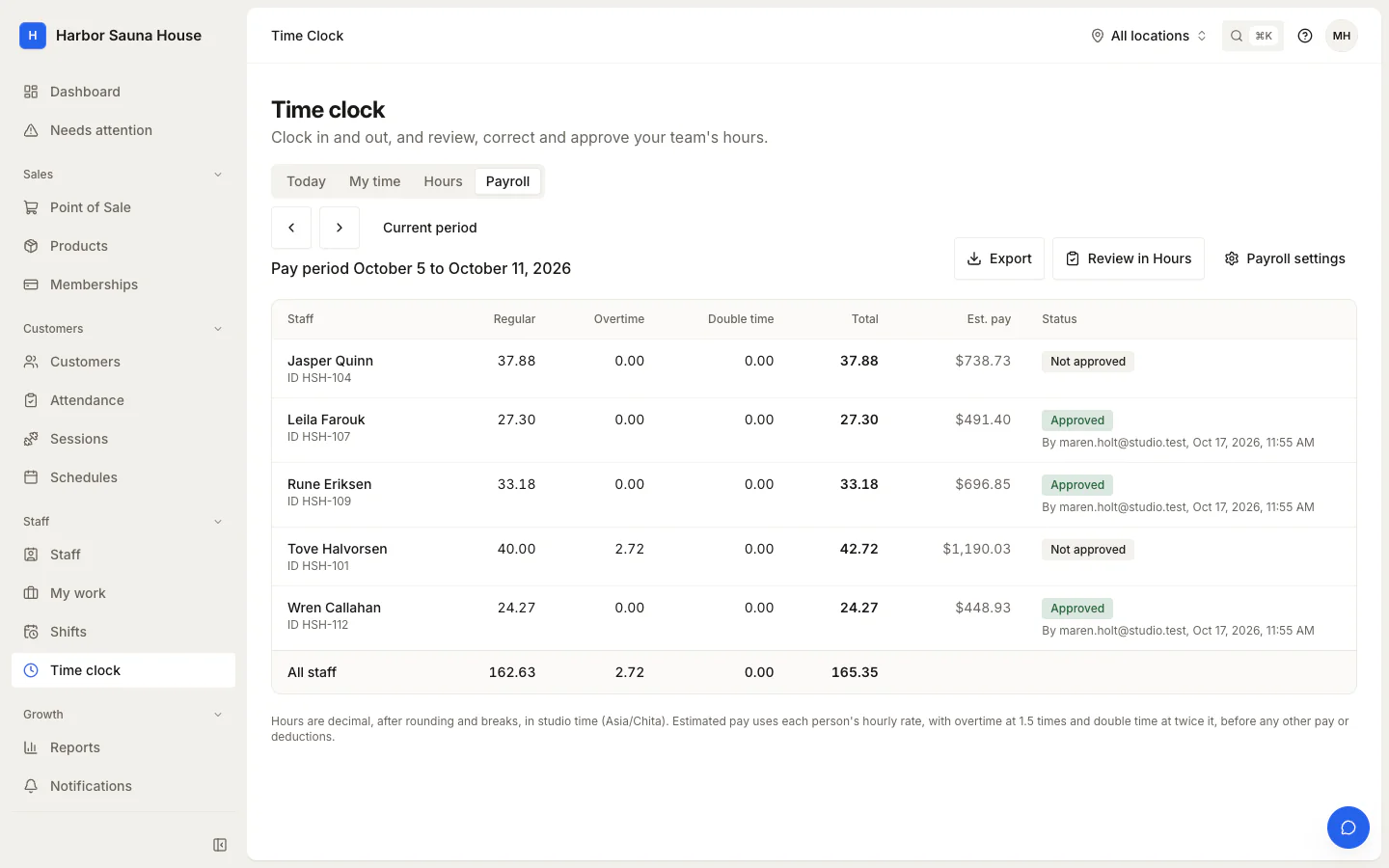Open Attendance in the sidebar
1389x868 pixels.
coord(123,400)
